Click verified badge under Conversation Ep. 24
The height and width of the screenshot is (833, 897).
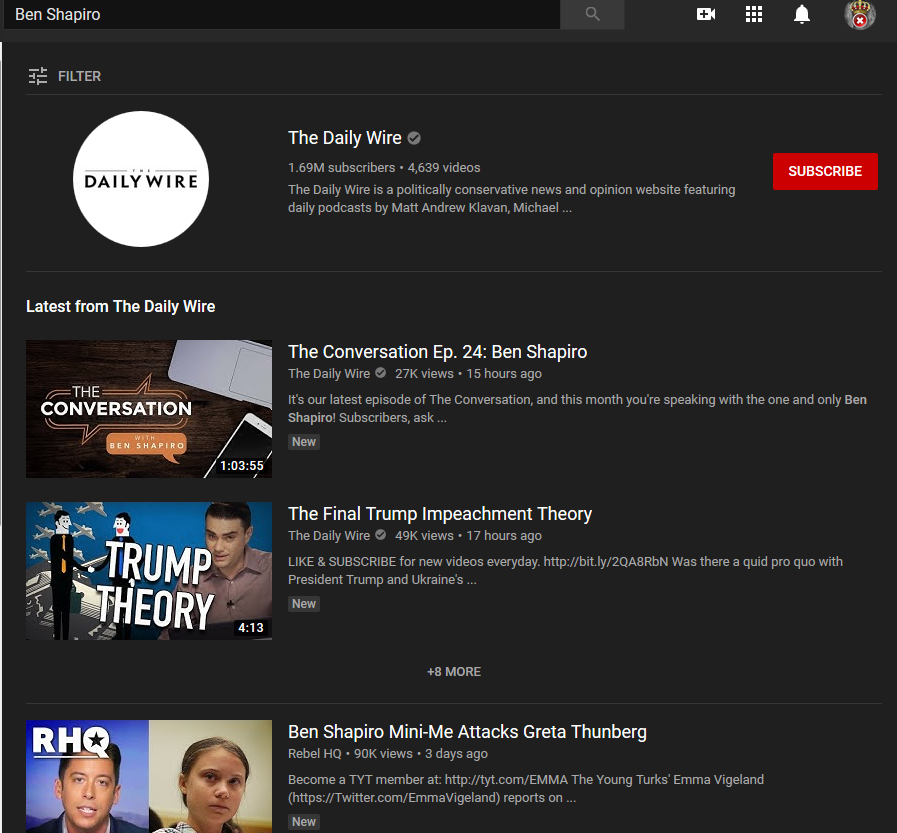tap(380, 373)
